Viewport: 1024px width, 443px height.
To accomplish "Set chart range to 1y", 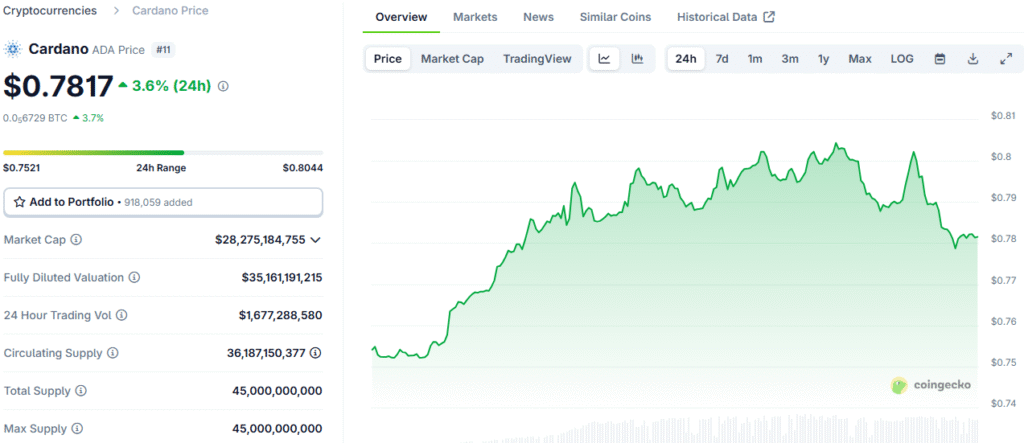I will [x=824, y=59].
